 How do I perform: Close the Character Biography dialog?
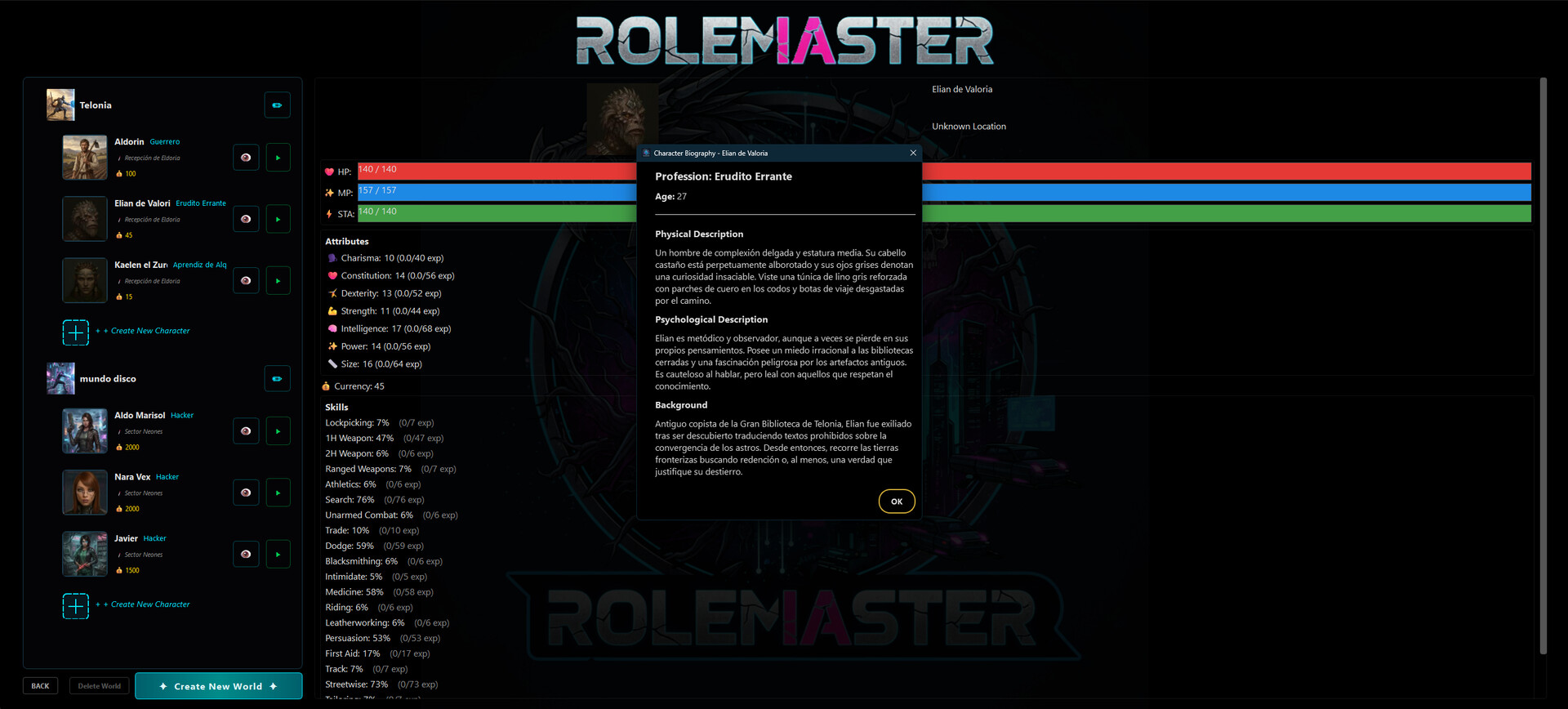[913, 153]
